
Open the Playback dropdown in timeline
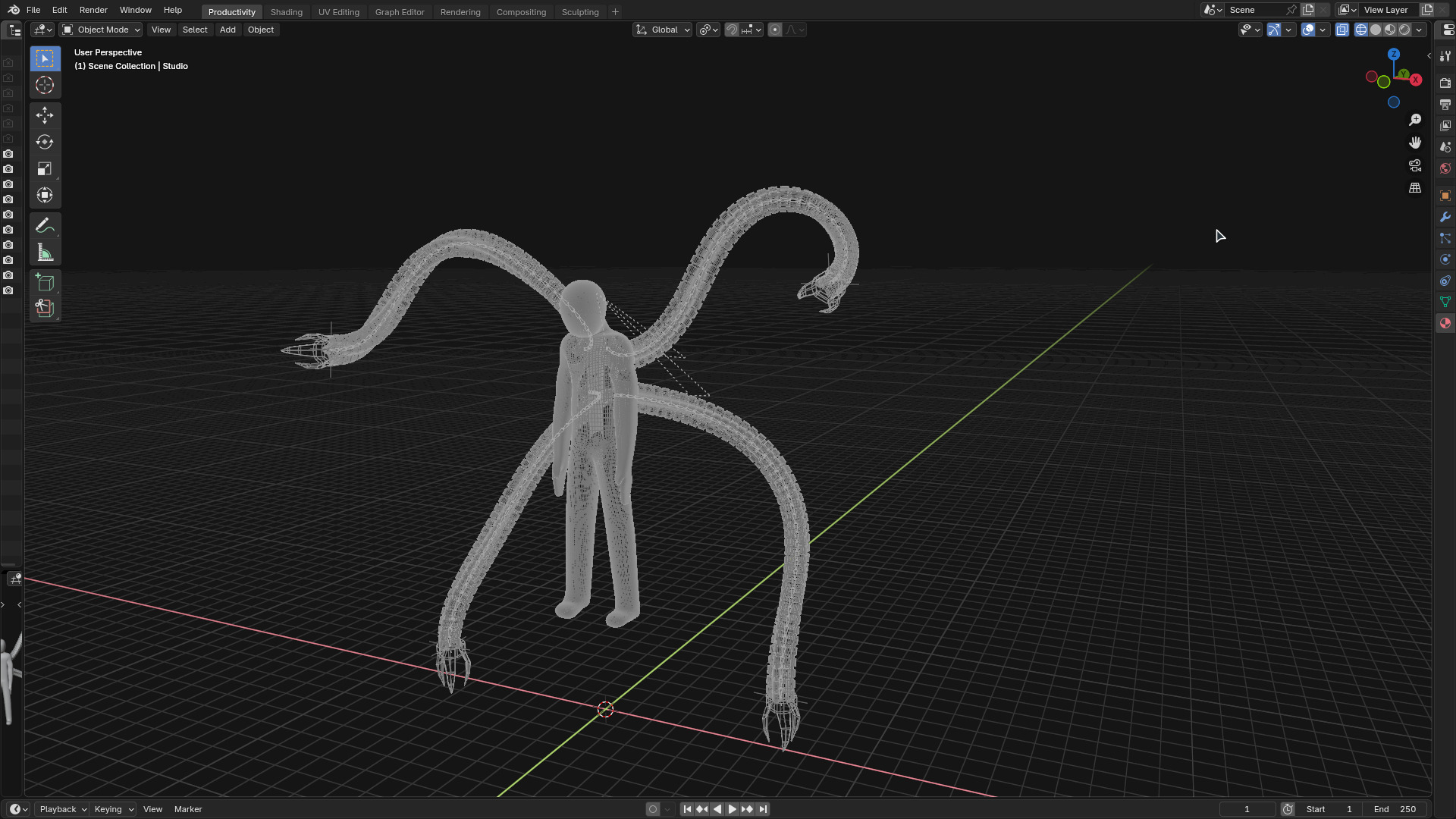(62, 809)
